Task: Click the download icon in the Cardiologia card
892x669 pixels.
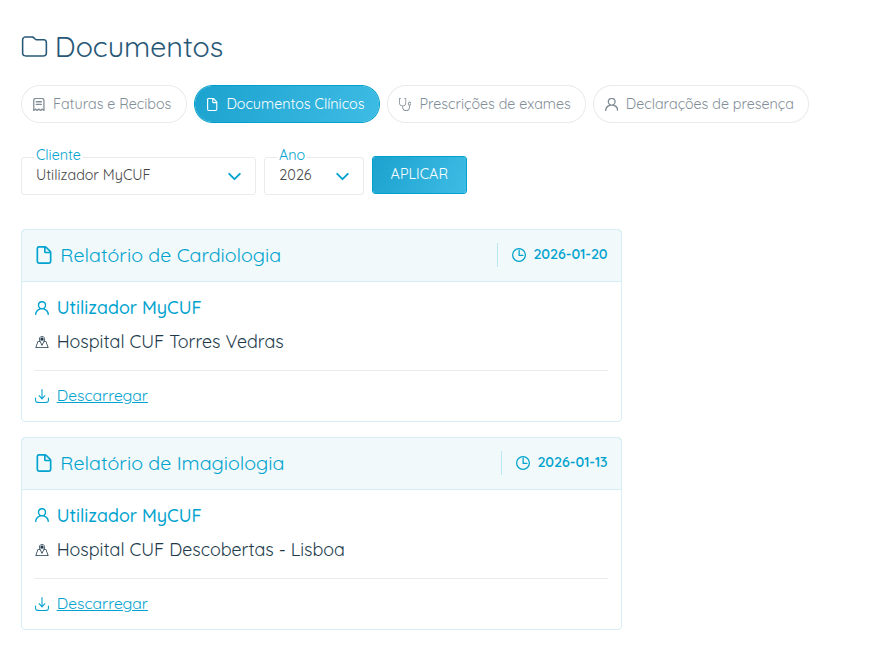Action: (x=42, y=395)
